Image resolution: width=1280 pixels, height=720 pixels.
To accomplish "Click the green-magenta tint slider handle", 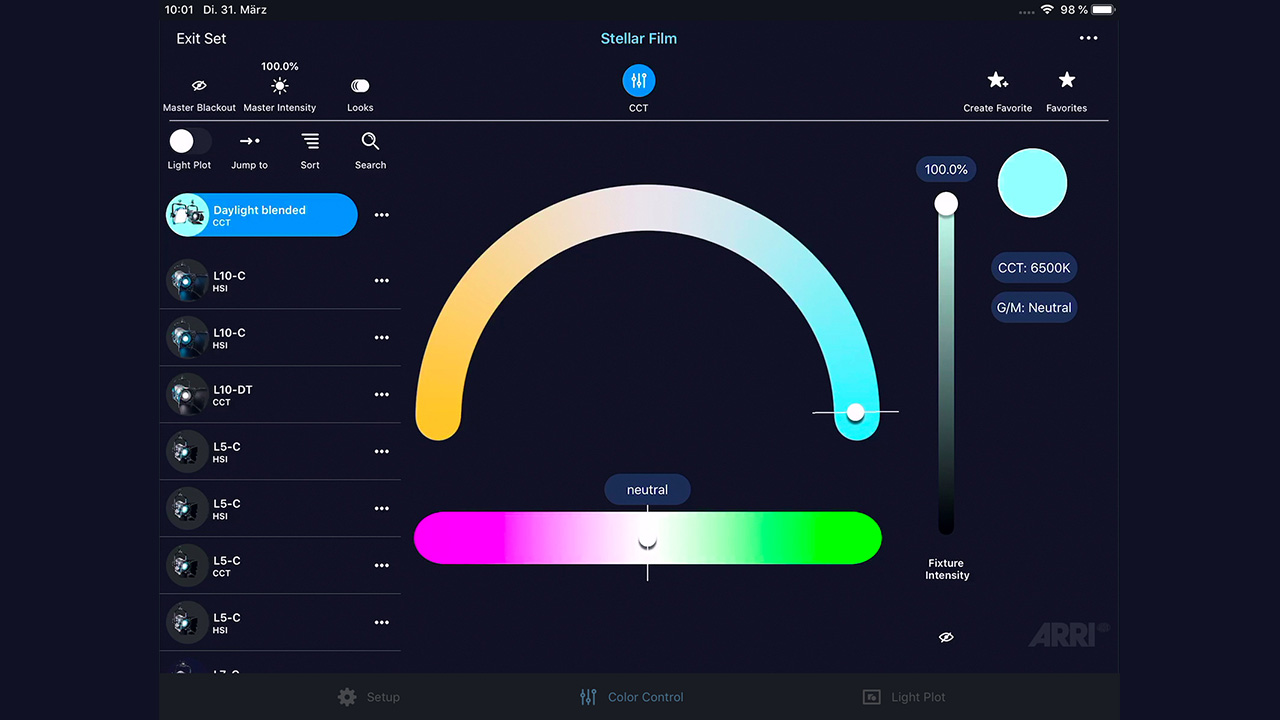I will click(648, 541).
